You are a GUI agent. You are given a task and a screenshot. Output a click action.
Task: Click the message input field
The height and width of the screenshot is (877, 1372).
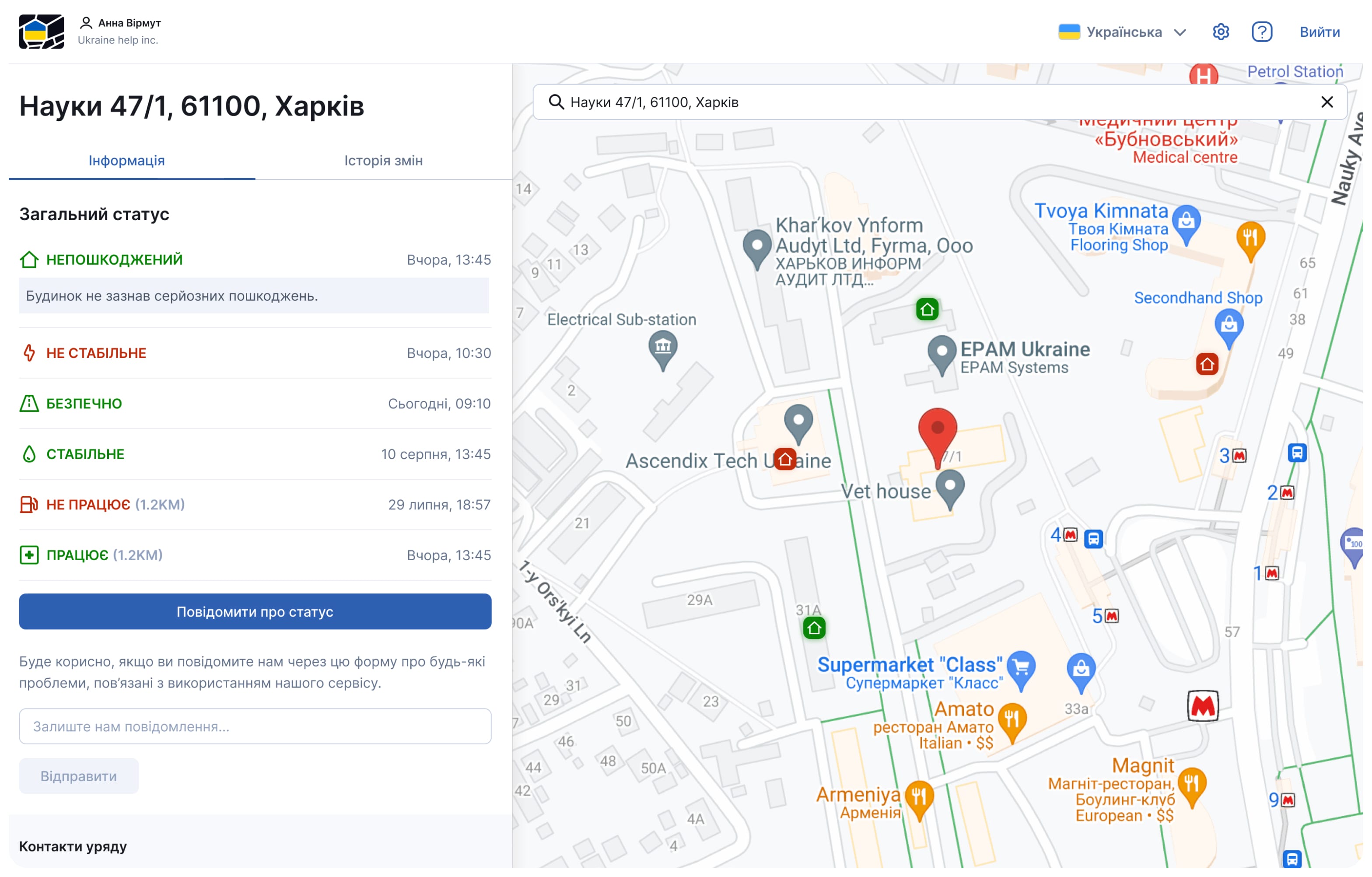(255, 726)
